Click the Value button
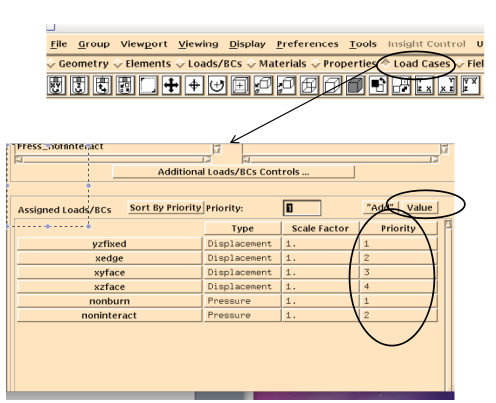 [x=420, y=208]
